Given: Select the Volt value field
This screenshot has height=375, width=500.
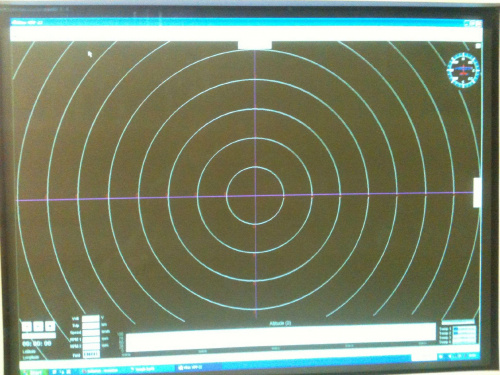Looking at the screenshot, I should (91, 319).
